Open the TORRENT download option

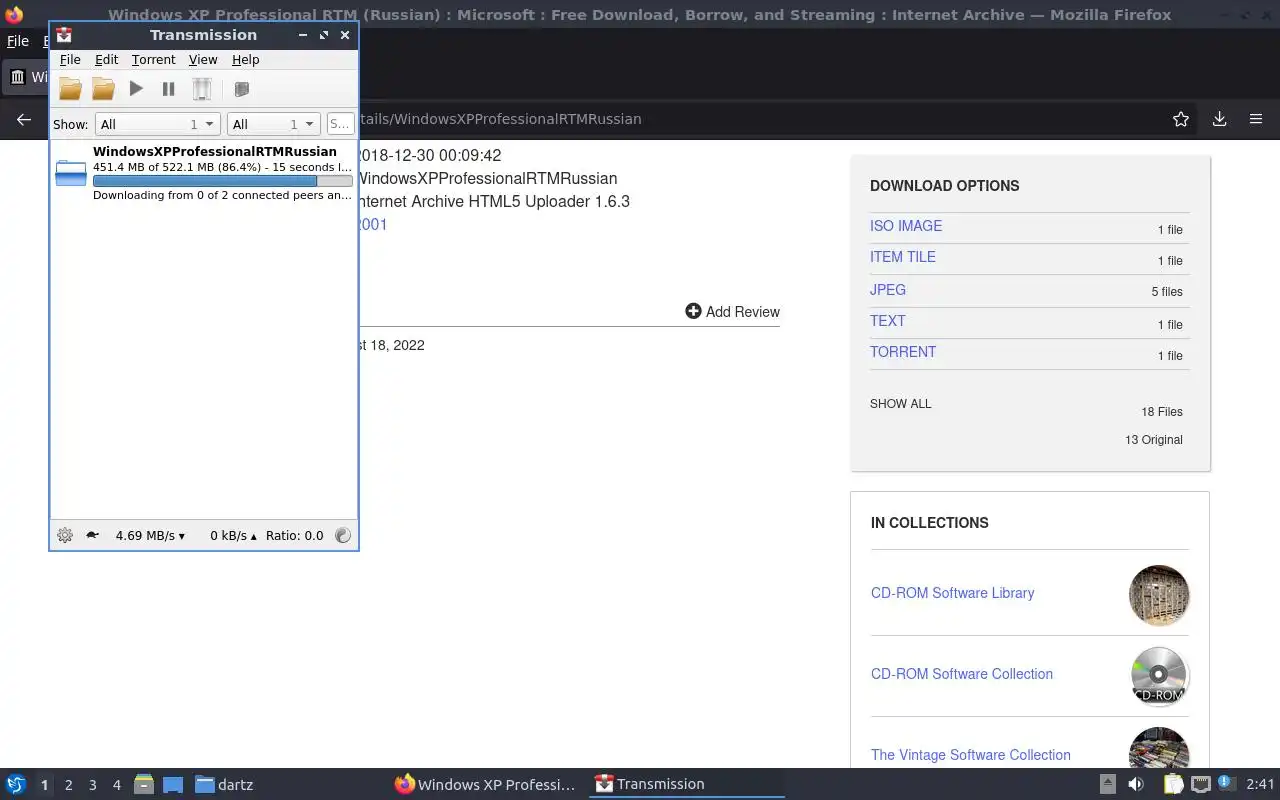point(903,352)
